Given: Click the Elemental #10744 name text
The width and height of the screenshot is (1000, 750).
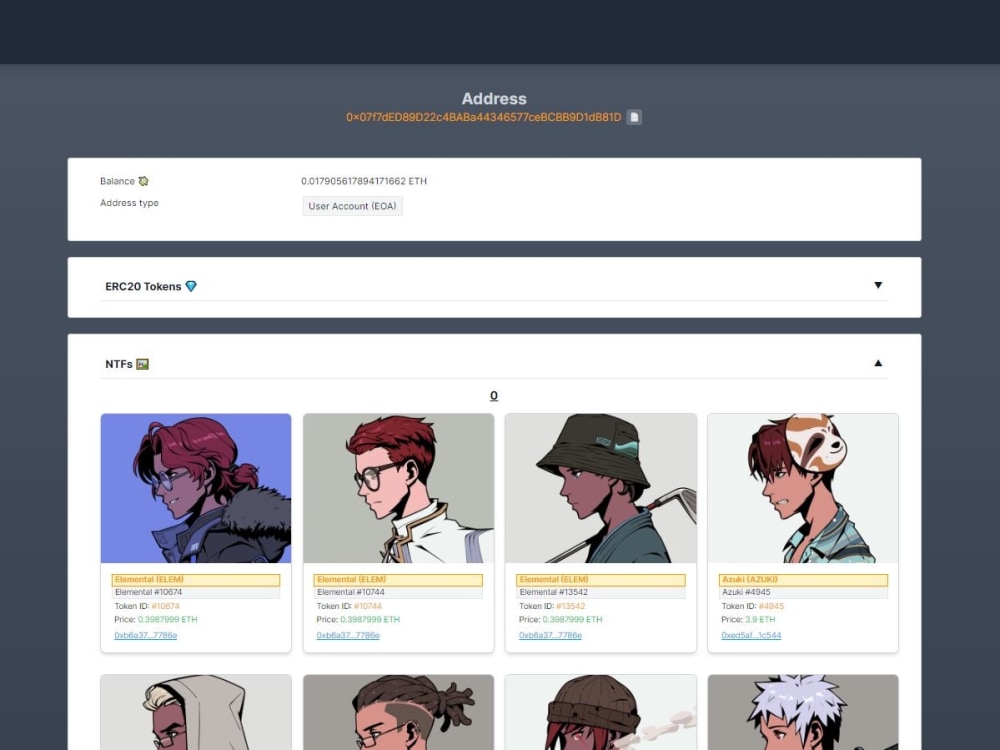Looking at the screenshot, I should (351, 592).
